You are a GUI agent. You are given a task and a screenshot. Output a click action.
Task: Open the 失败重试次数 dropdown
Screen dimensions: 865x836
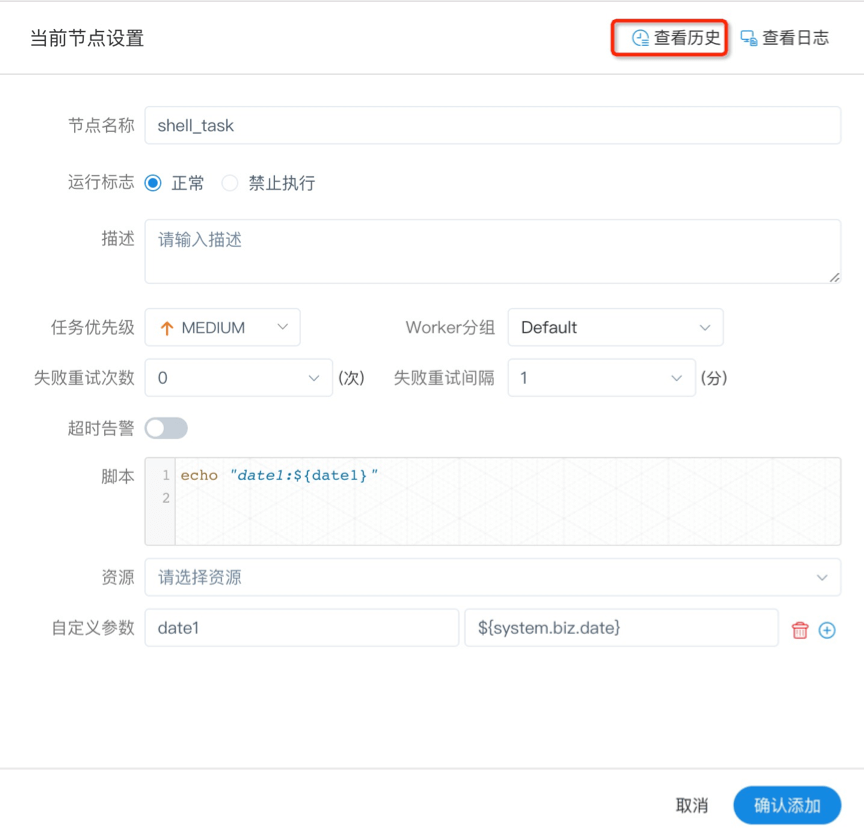238,378
